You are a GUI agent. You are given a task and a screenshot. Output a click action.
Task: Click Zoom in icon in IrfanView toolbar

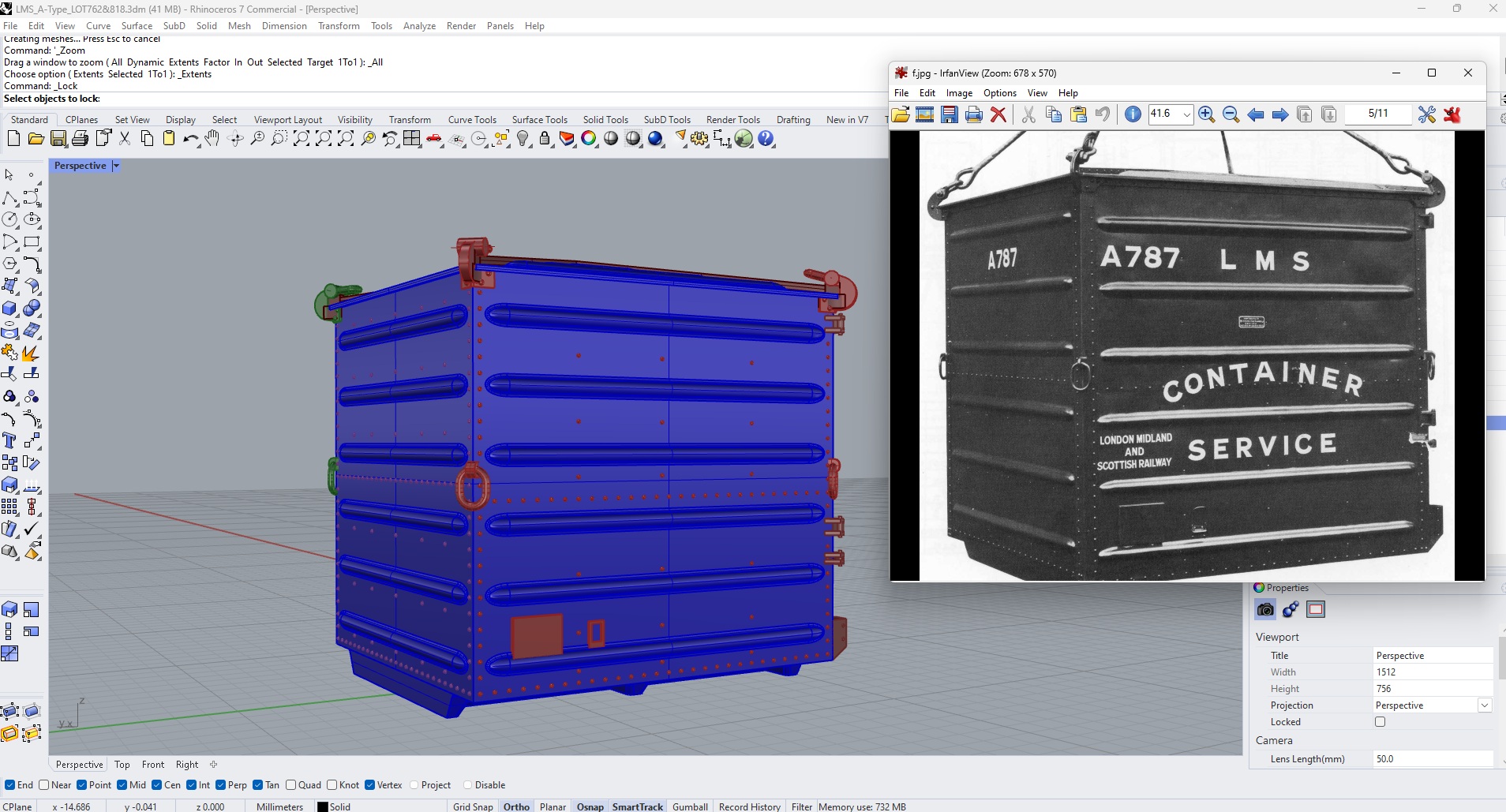(x=1206, y=114)
